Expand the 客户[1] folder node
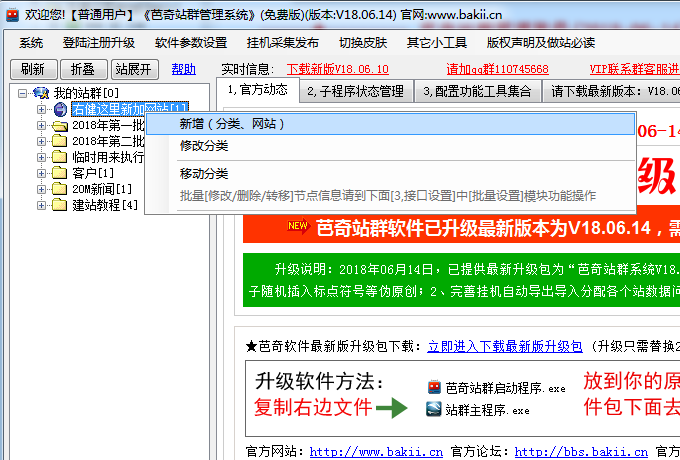Viewport: 680px width, 460px height. click(42, 173)
